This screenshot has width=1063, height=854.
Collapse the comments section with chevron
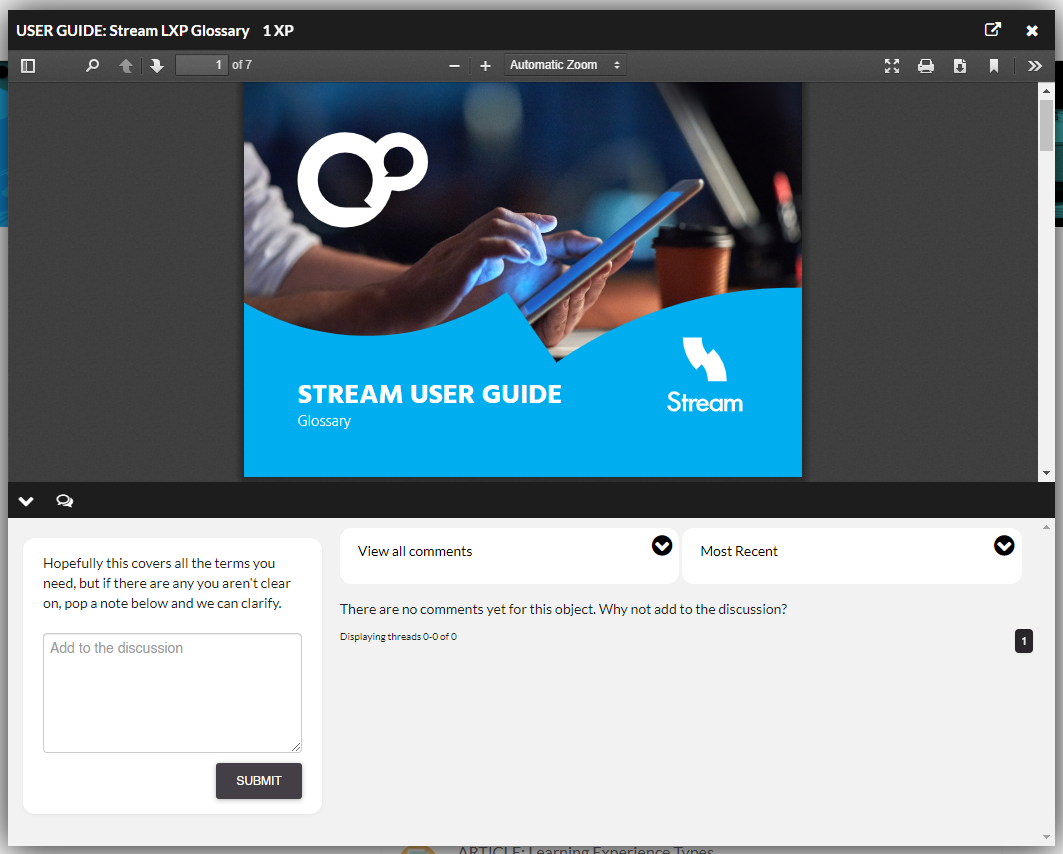coord(27,501)
